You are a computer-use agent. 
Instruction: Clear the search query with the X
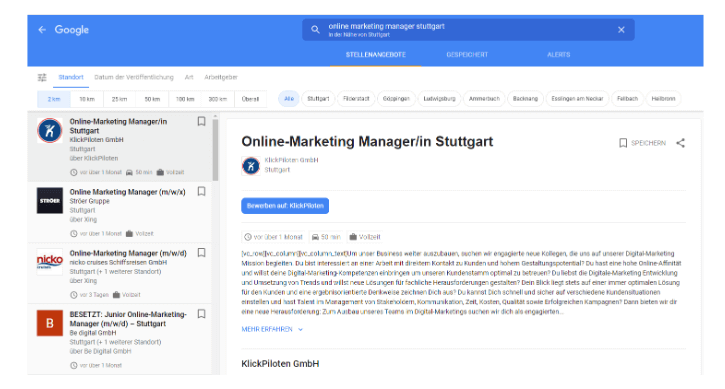click(x=621, y=30)
